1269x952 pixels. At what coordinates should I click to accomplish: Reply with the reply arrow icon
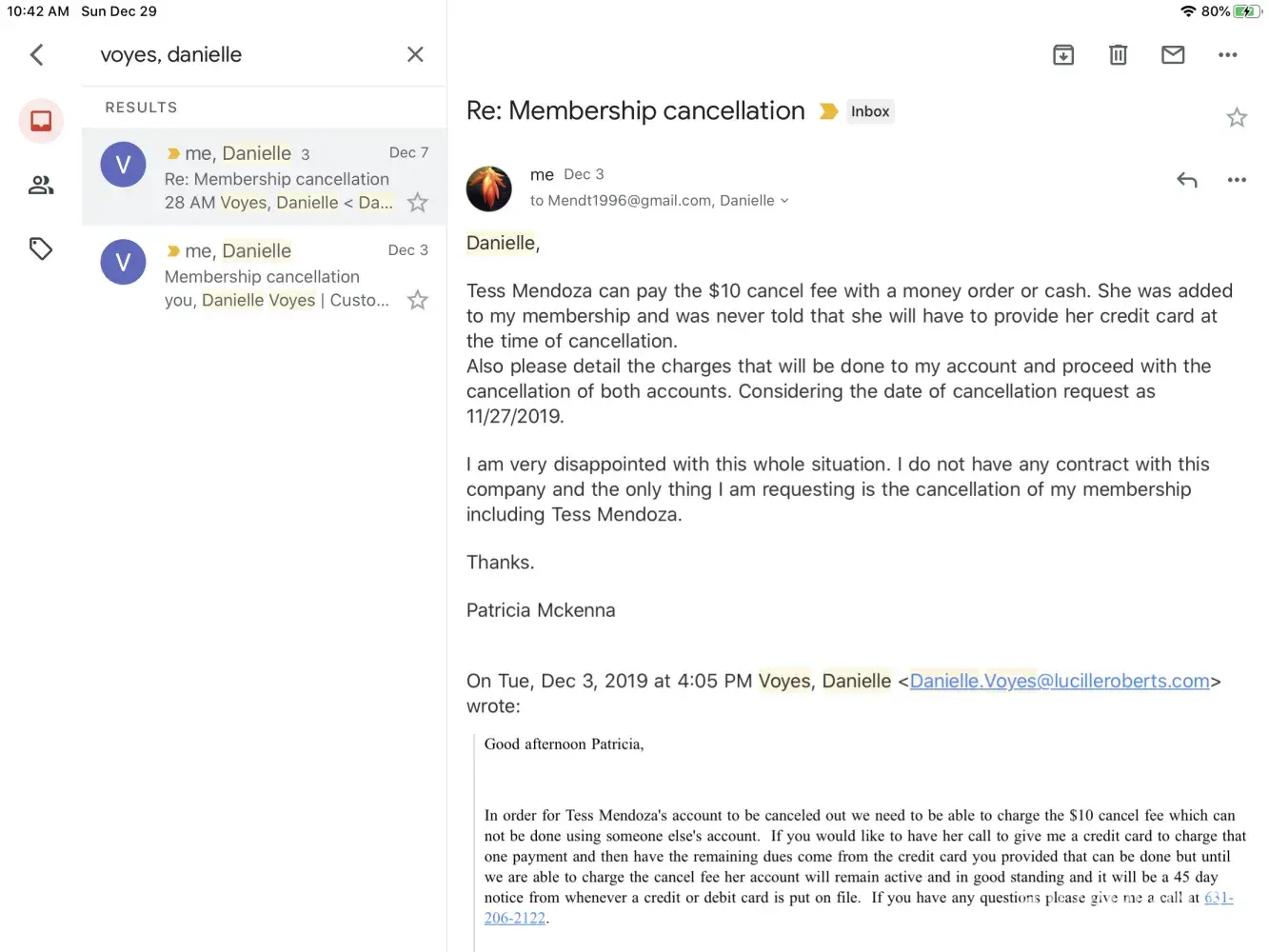coord(1186,180)
